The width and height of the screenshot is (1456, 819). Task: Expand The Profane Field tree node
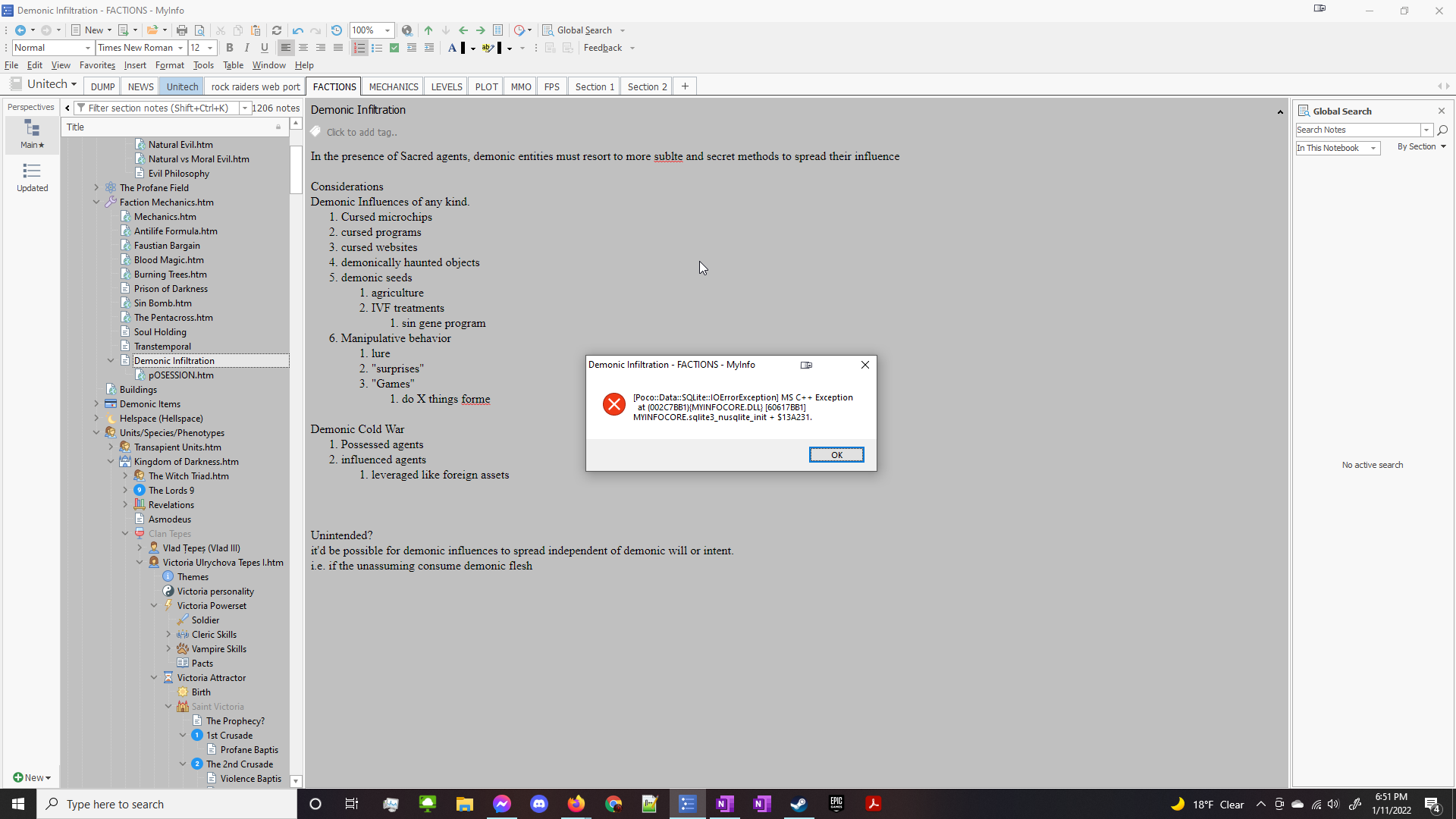pos(96,187)
